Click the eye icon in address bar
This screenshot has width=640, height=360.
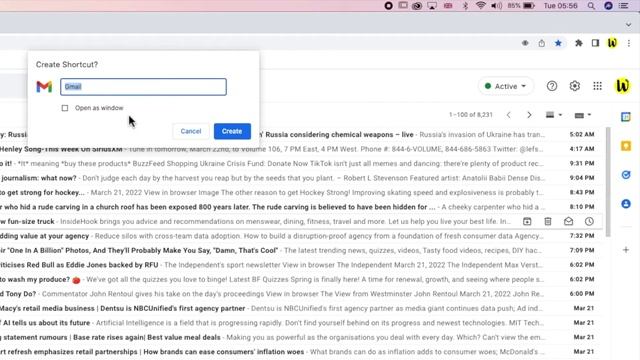coord(525,43)
